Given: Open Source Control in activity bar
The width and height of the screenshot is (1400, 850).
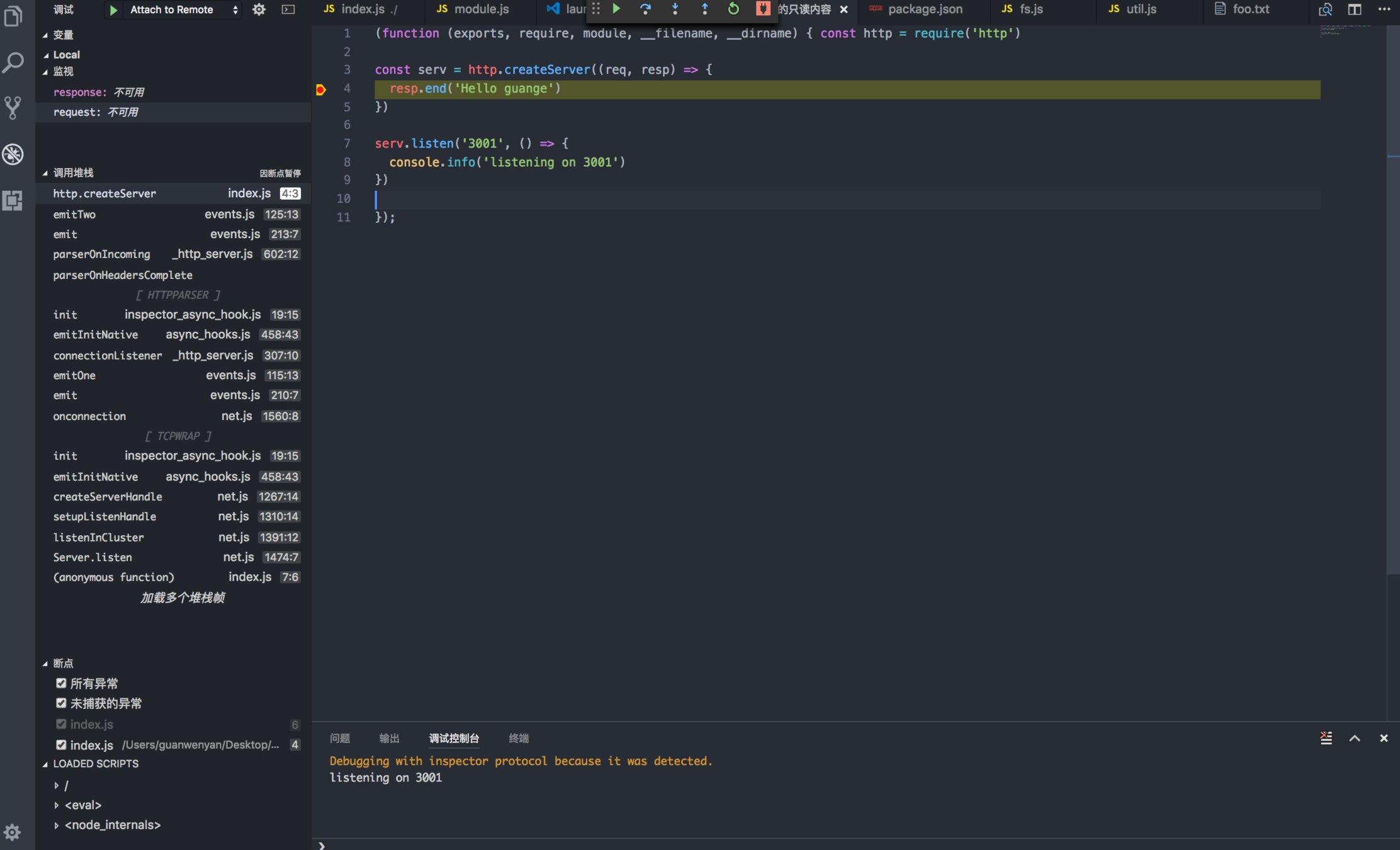Looking at the screenshot, I should pyautogui.click(x=13, y=108).
